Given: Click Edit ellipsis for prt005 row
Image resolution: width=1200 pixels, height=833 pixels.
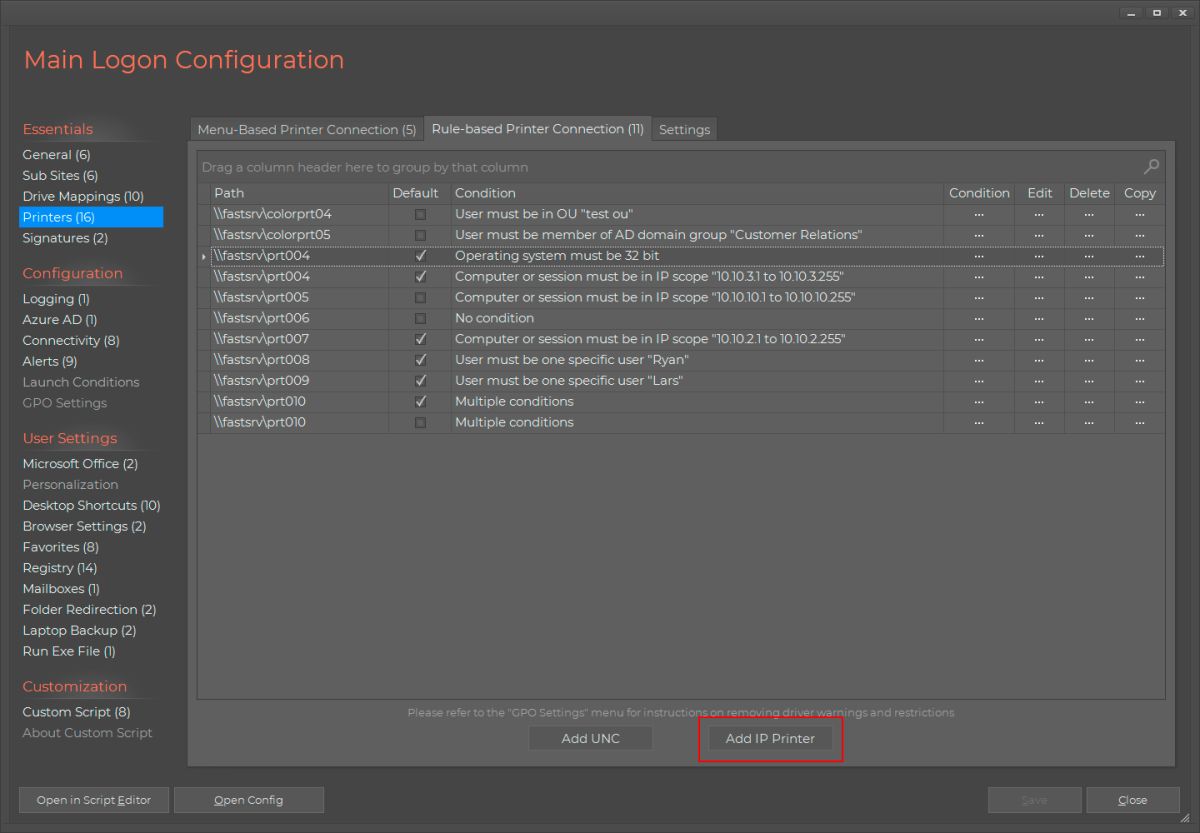Looking at the screenshot, I should click(x=1039, y=298).
